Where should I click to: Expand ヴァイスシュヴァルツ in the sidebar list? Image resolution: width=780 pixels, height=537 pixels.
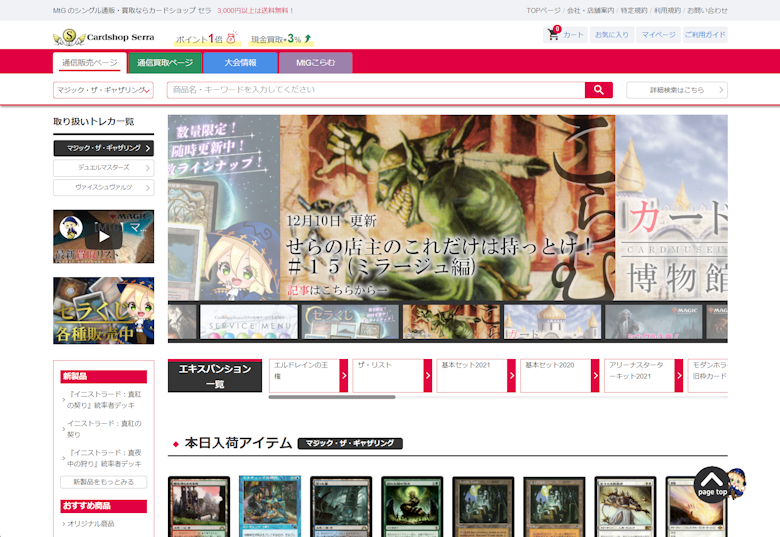[x=103, y=187]
